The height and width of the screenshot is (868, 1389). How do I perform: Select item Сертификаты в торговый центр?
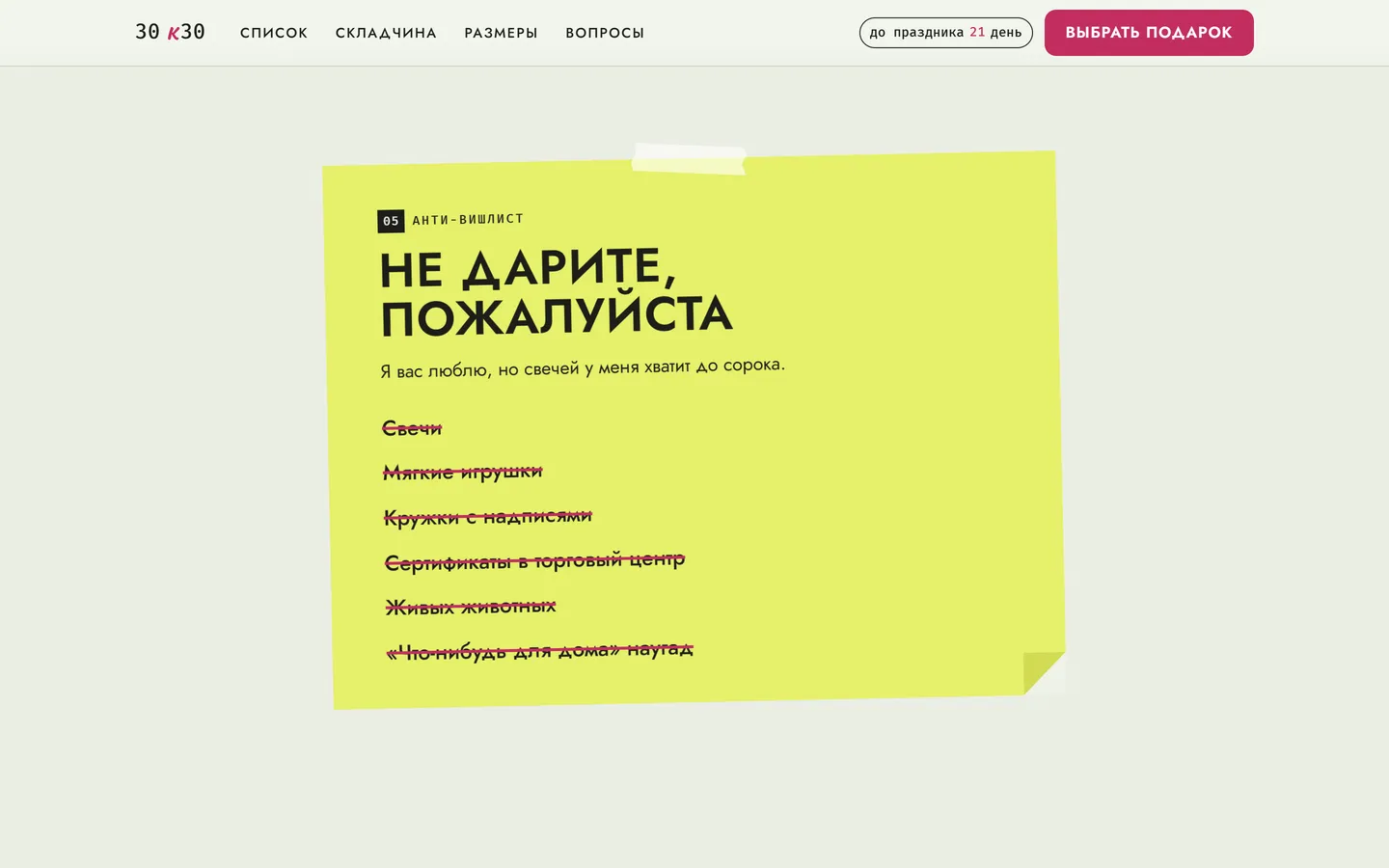tap(534, 560)
